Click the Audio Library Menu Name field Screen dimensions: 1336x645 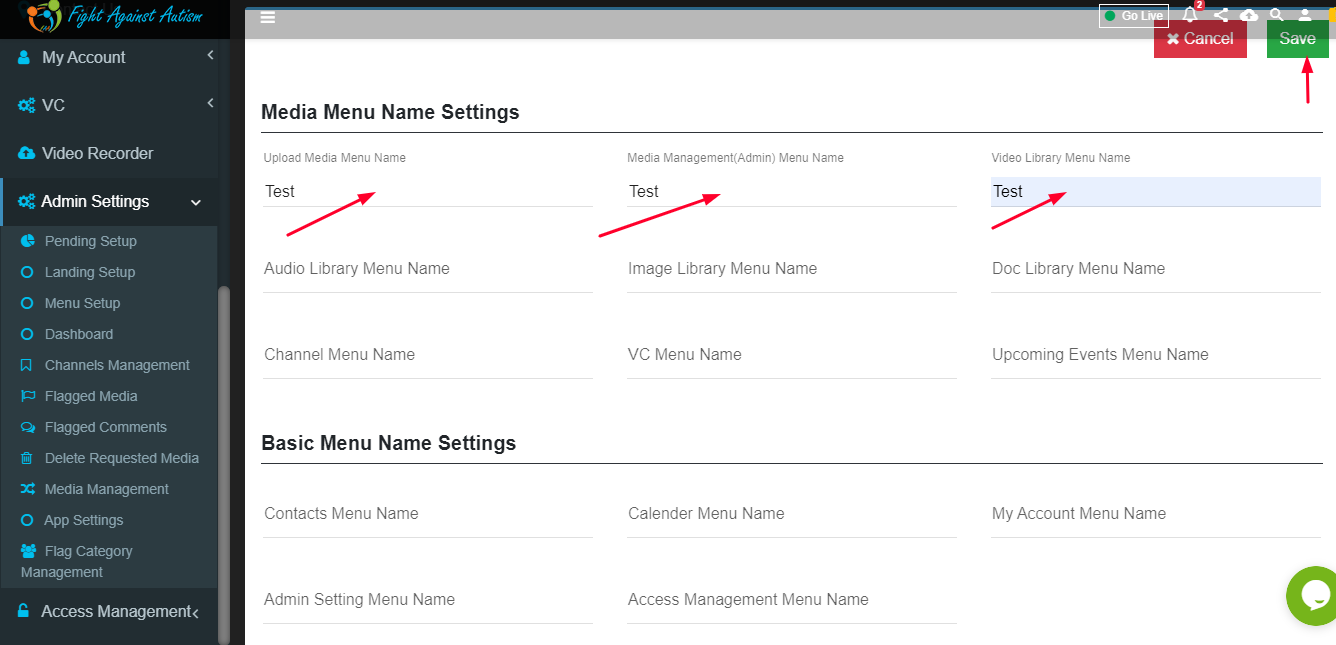[x=428, y=269]
